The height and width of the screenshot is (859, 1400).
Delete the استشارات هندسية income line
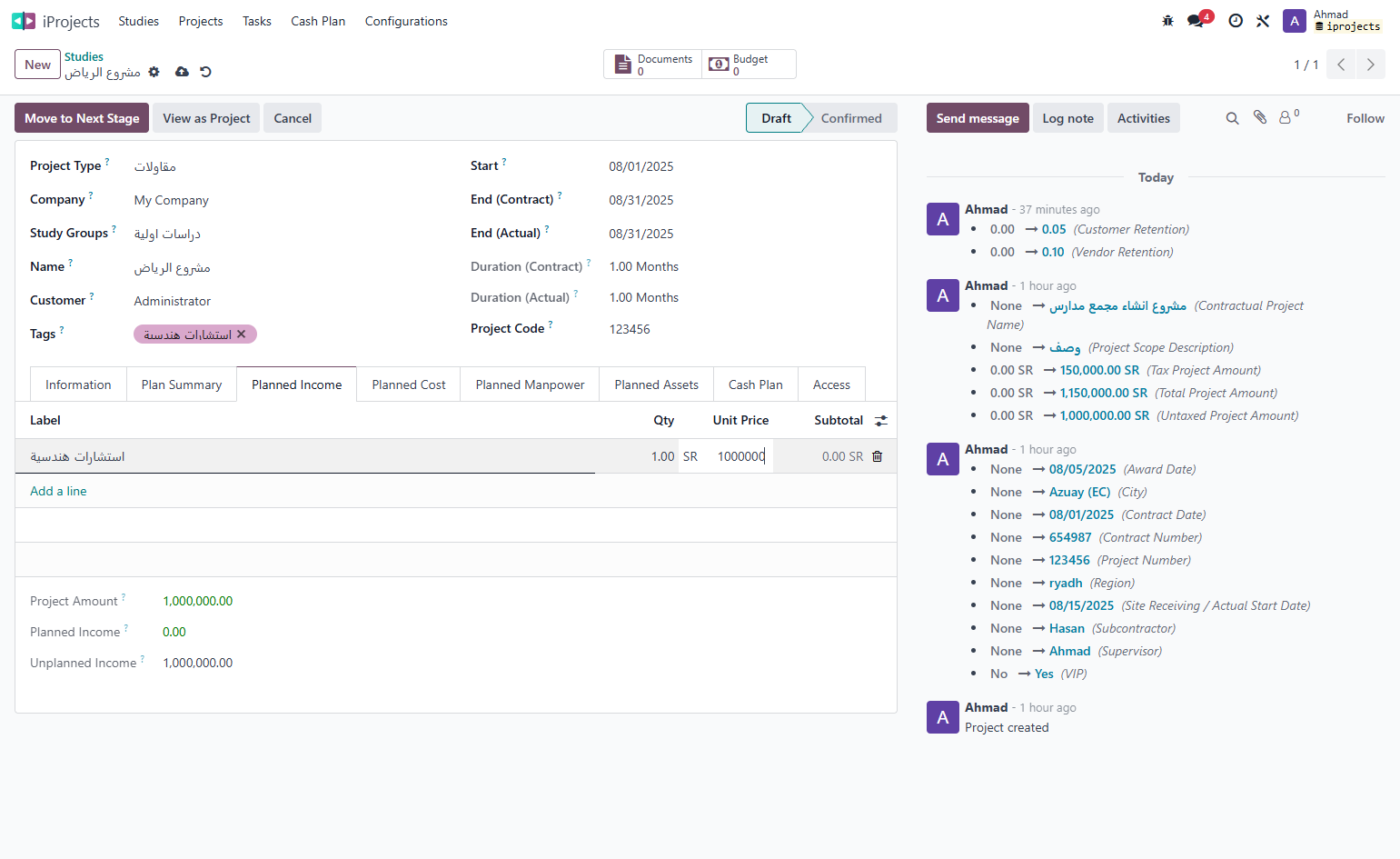[877, 456]
